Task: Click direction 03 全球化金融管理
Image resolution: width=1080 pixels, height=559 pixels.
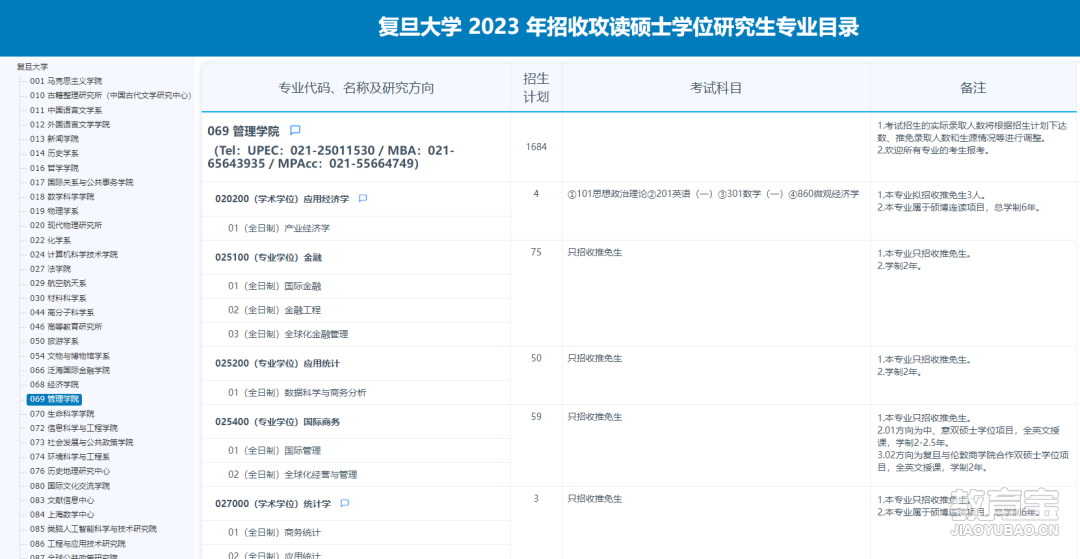Action: pos(288,335)
